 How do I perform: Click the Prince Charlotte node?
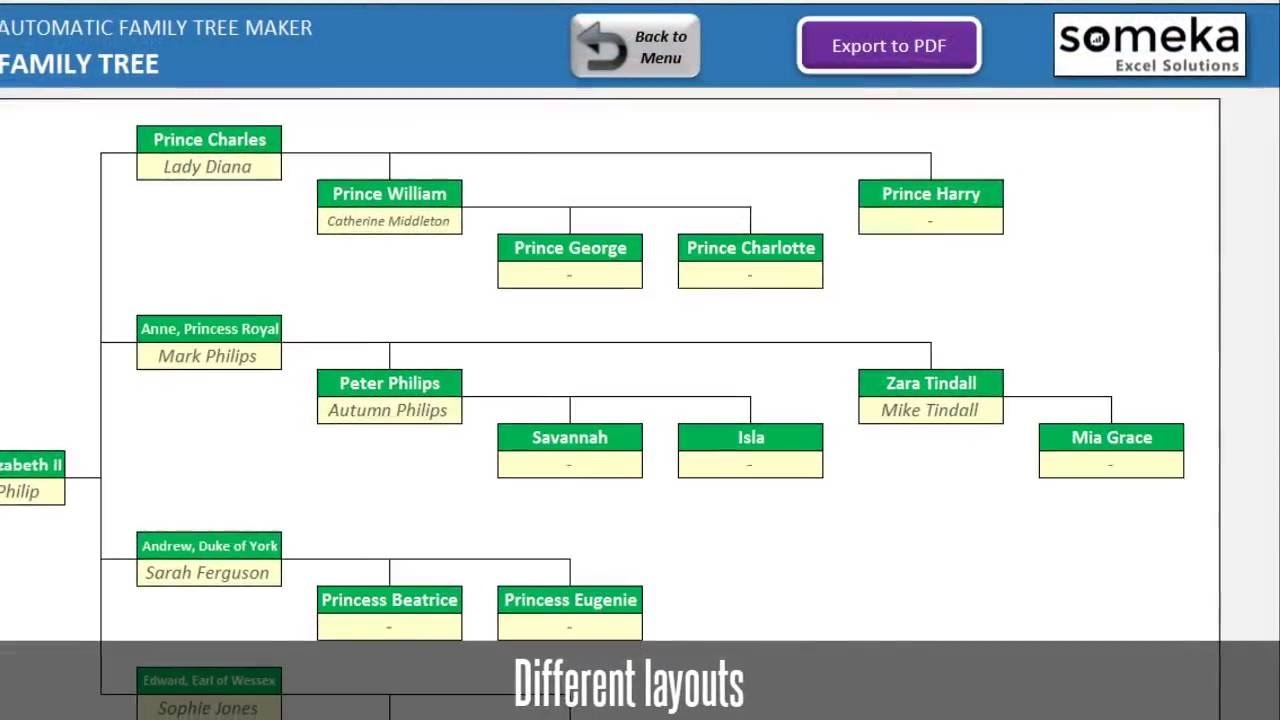tap(750, 247)
